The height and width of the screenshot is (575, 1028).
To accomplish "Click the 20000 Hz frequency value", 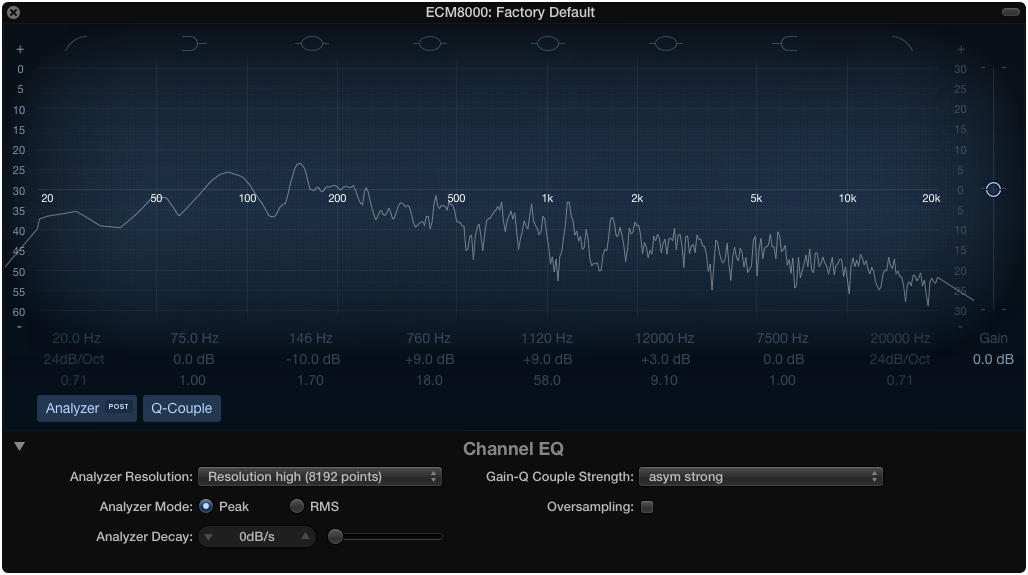I will [x=900, y=338].
